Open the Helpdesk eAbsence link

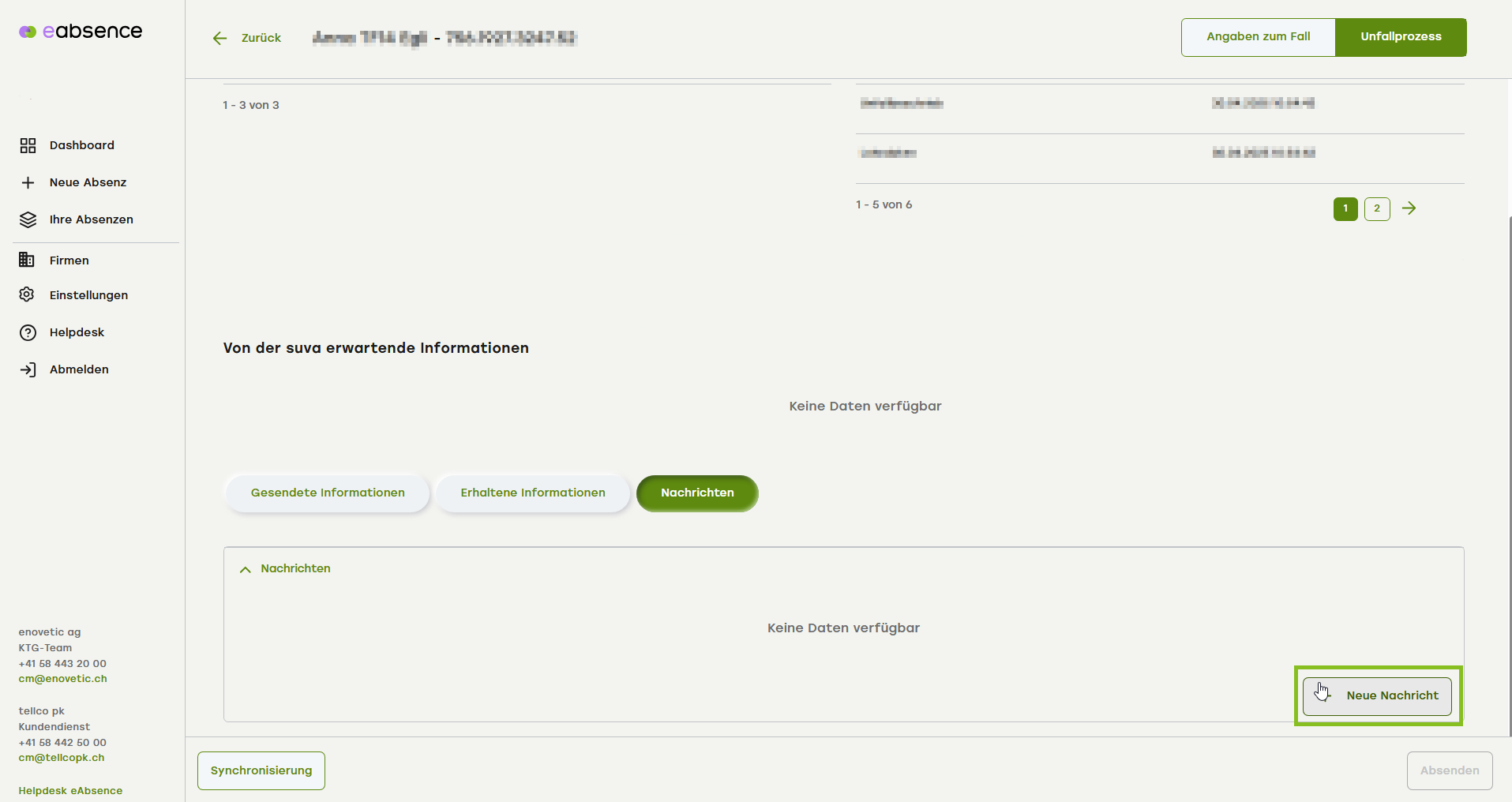click(x=71, y=791)
